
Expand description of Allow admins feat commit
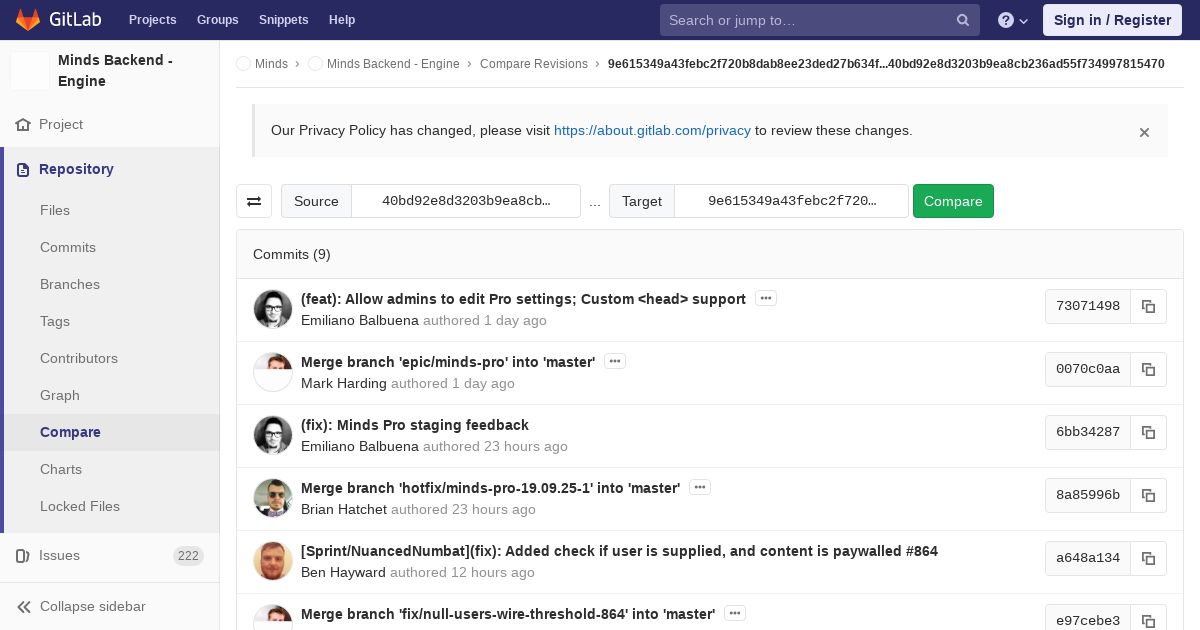click(766, 298)
